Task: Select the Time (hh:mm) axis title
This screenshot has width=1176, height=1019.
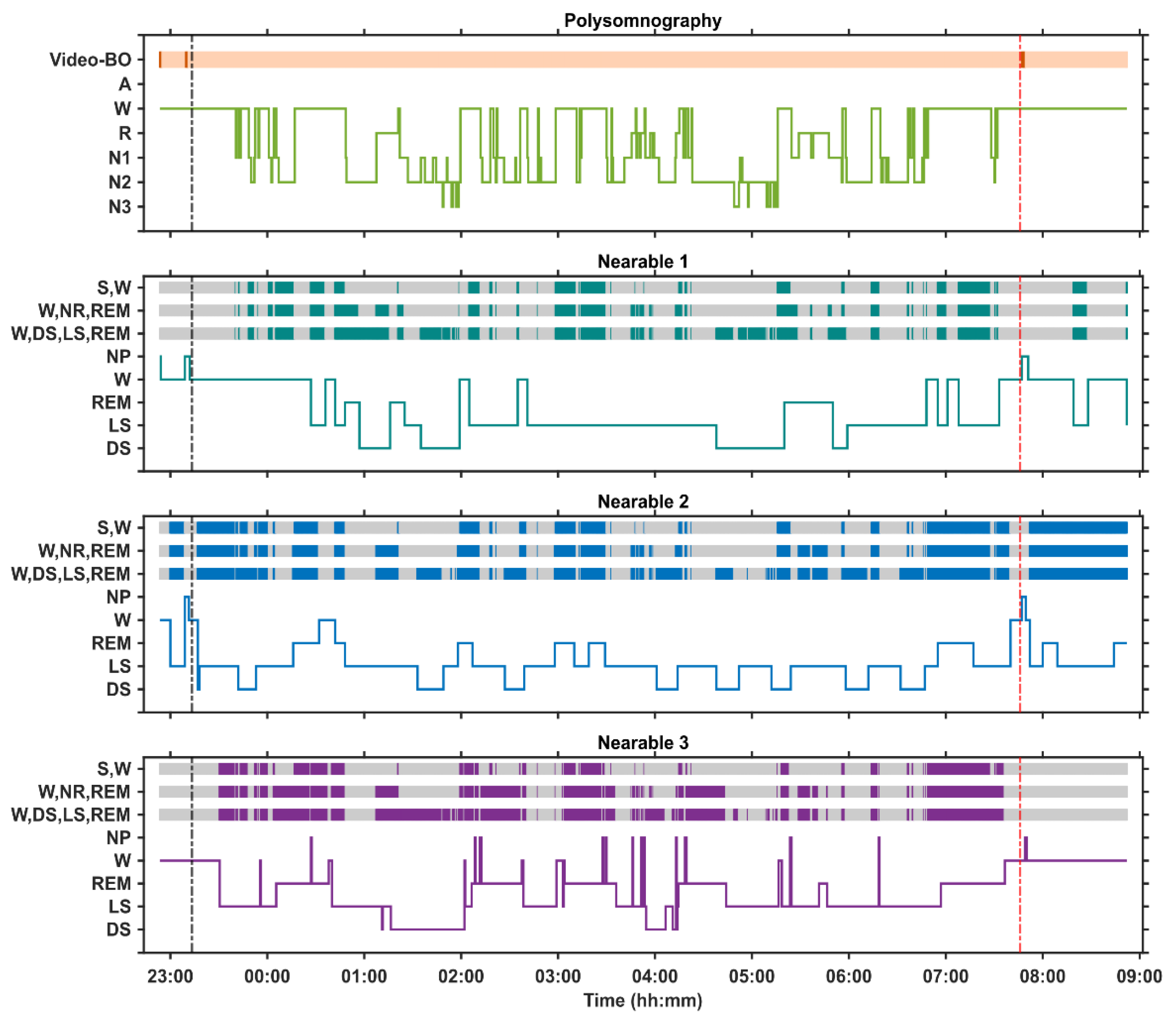Action: pos(643,1001)
